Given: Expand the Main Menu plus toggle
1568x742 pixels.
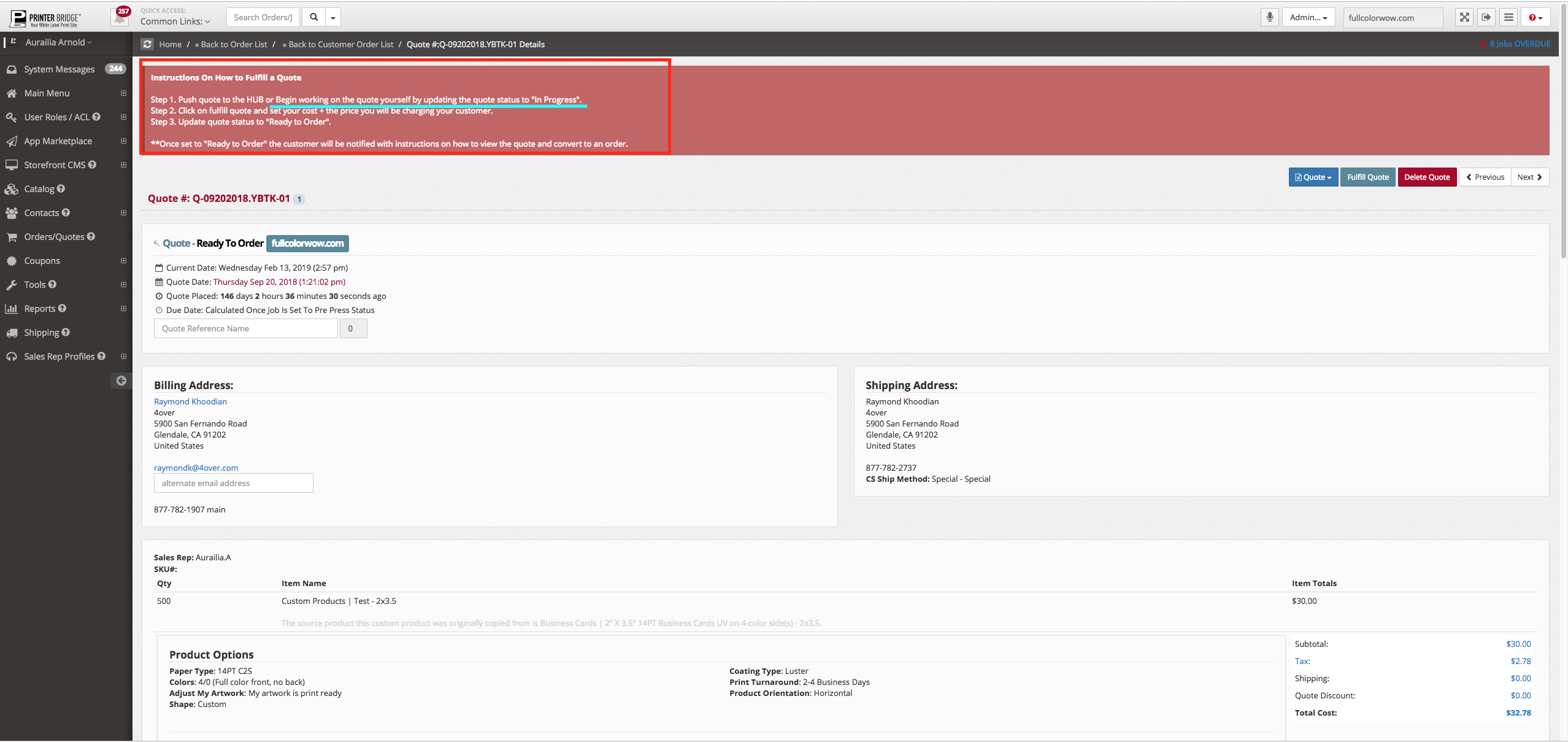Looking at the screenshot, I should point(123,93).
